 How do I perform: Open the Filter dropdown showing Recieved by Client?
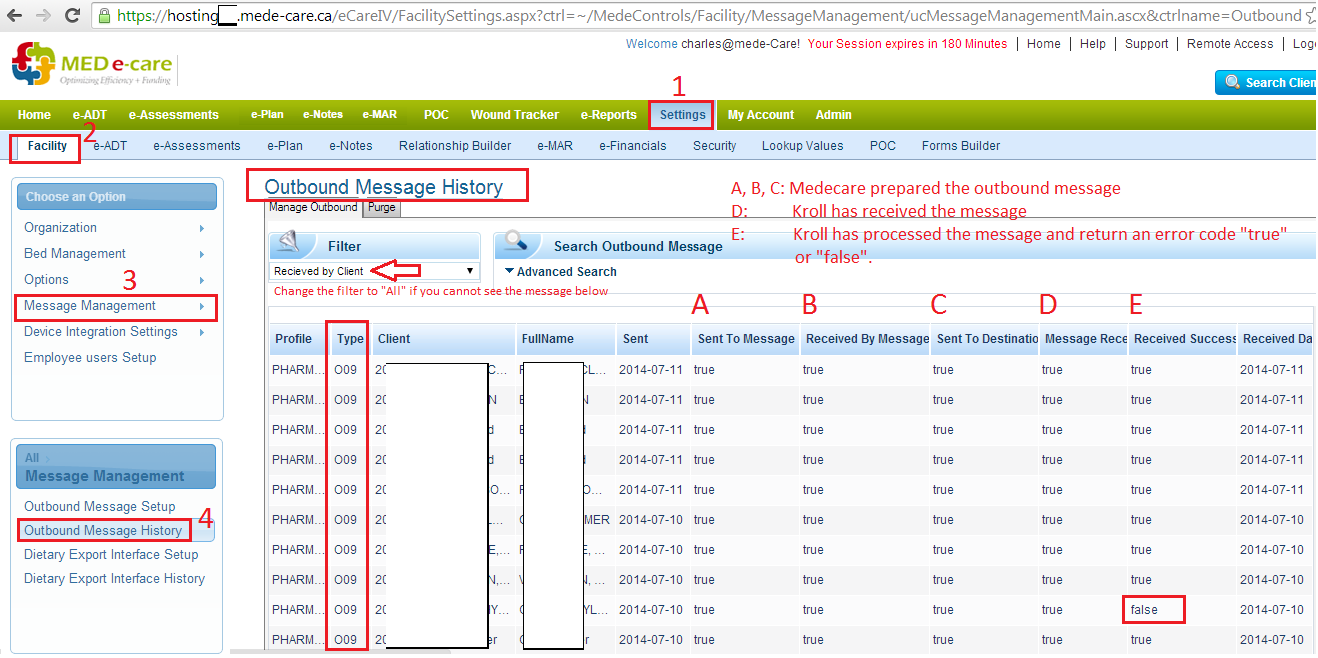click(x=374, y=271)
